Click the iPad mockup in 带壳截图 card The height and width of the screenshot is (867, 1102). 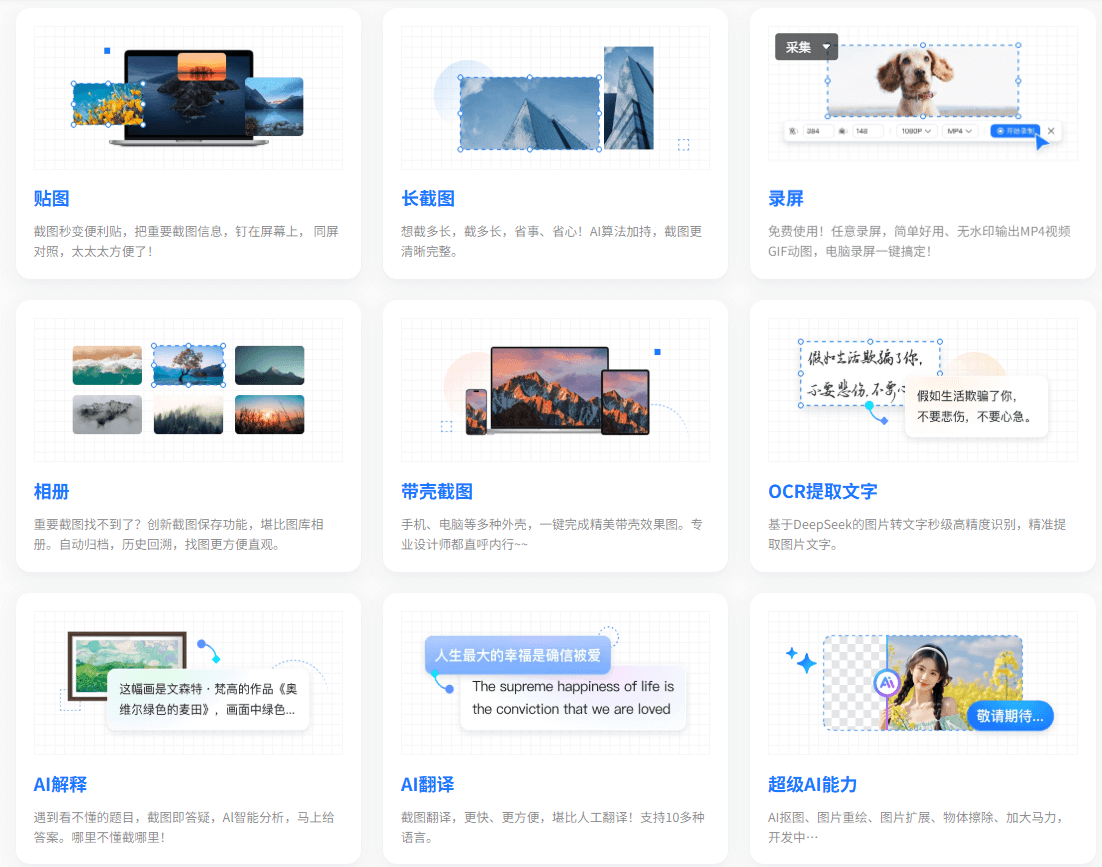pyautogui.click(x=625, y=402)
